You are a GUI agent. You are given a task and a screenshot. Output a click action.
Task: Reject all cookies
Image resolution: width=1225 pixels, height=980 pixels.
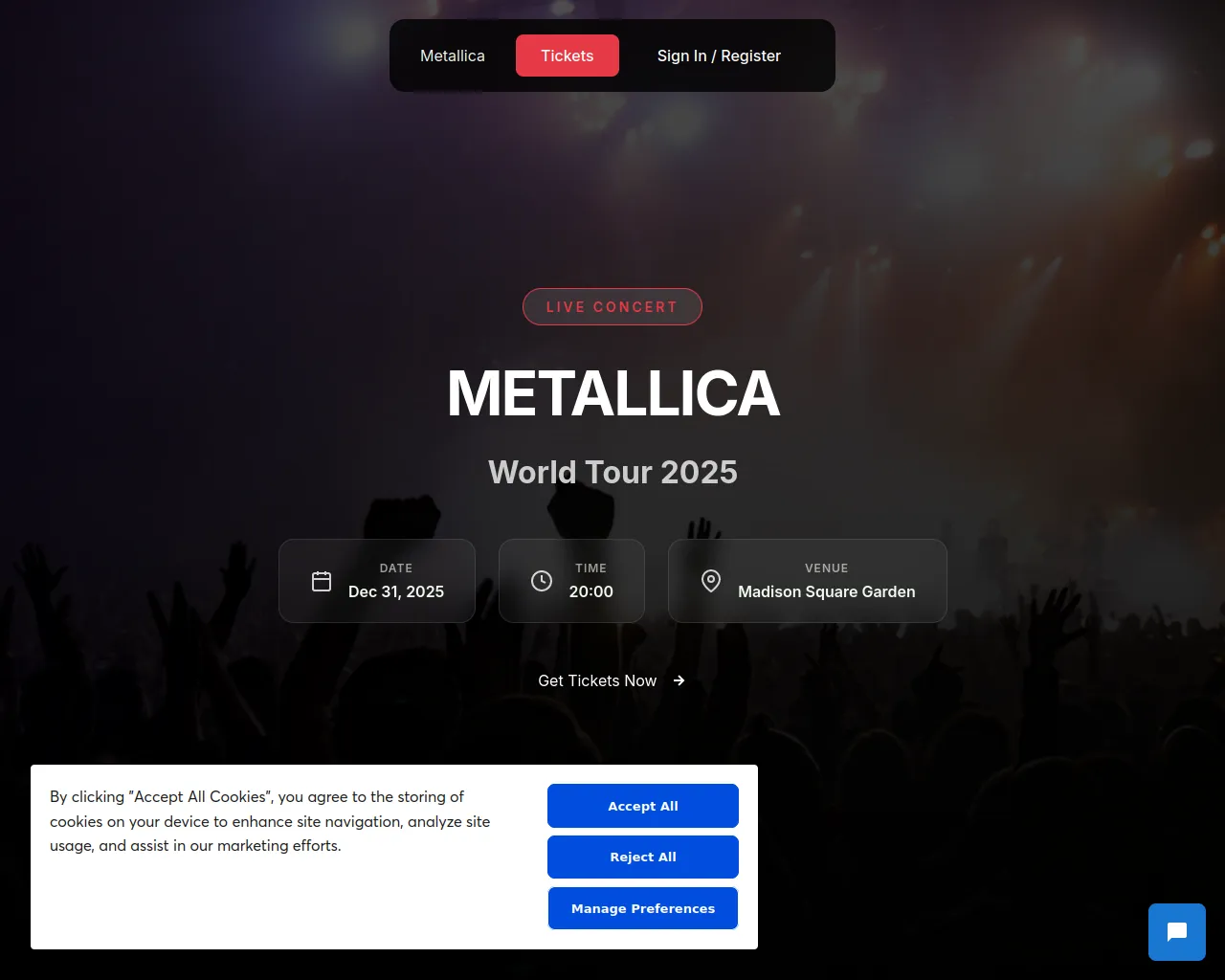pos(643,857)
